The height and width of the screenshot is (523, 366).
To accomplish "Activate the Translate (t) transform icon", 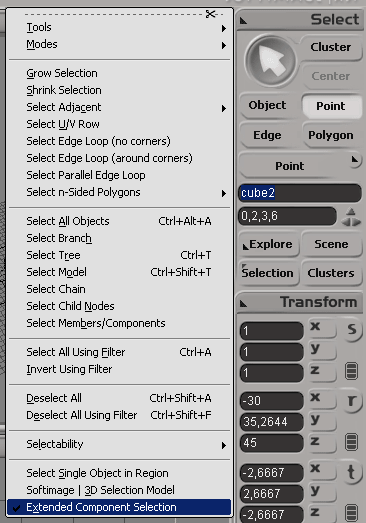I will click(352, 472).
